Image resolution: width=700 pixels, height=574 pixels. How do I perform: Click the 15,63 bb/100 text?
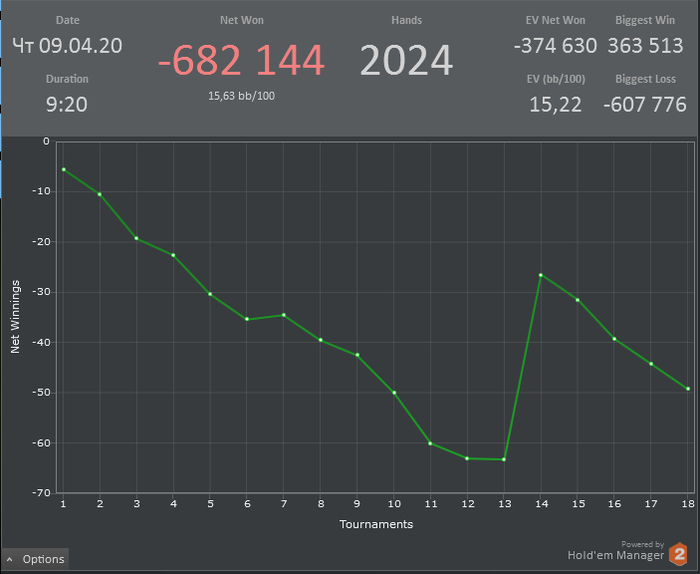[242, 96]
